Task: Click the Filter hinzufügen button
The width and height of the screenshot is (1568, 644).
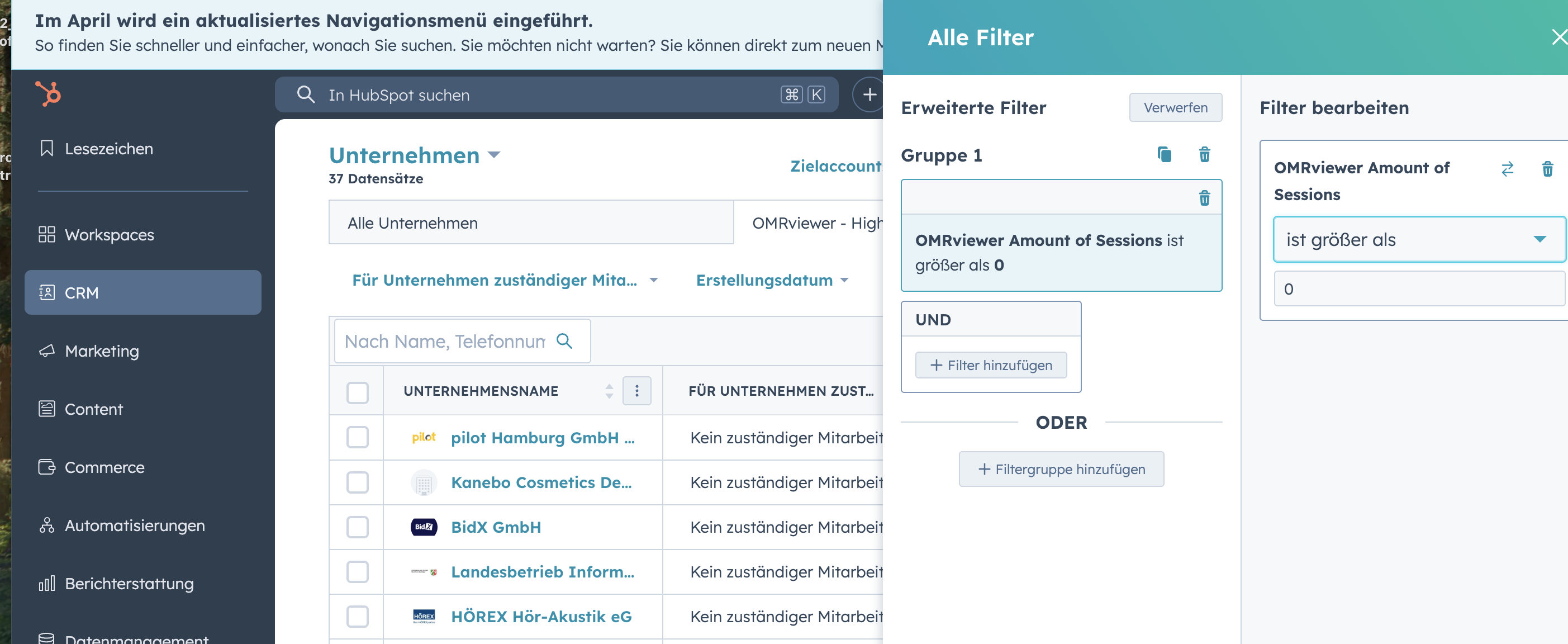Action: (x=990, y=364)
